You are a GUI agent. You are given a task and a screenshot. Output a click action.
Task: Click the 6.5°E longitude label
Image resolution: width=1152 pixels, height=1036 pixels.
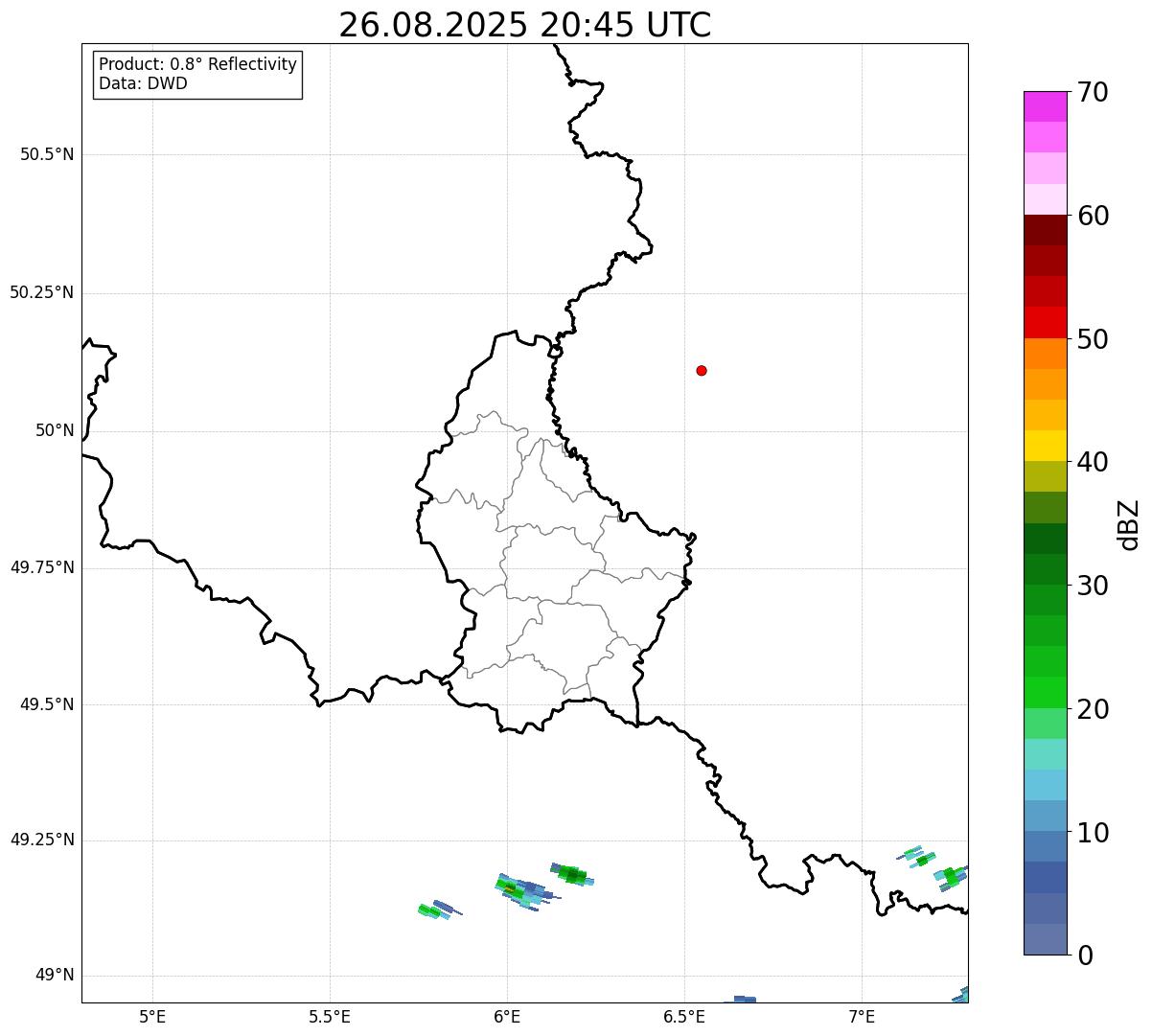click(x=684, y=1016)
